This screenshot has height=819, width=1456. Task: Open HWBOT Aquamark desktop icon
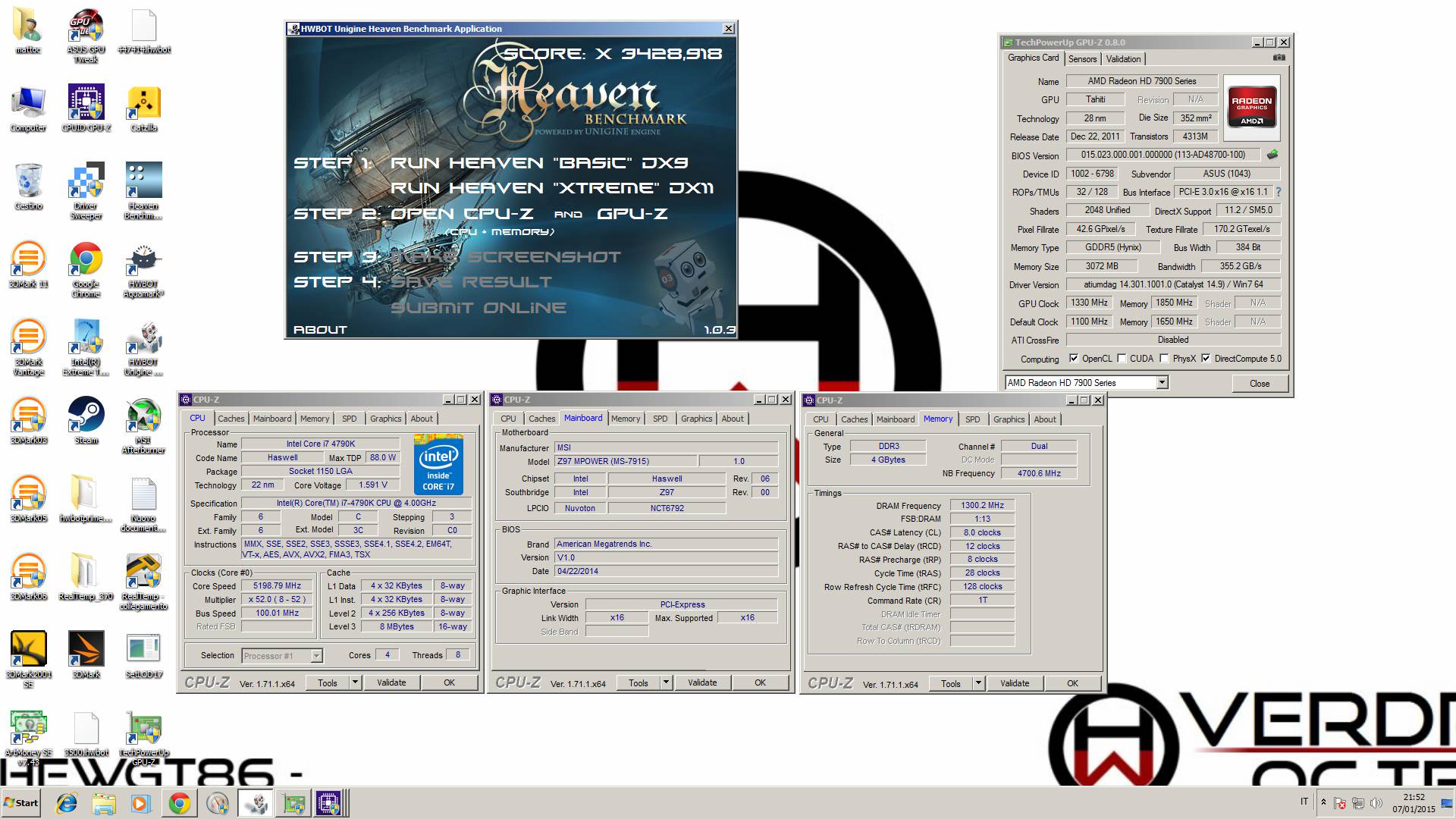click(x=143, y=269)
